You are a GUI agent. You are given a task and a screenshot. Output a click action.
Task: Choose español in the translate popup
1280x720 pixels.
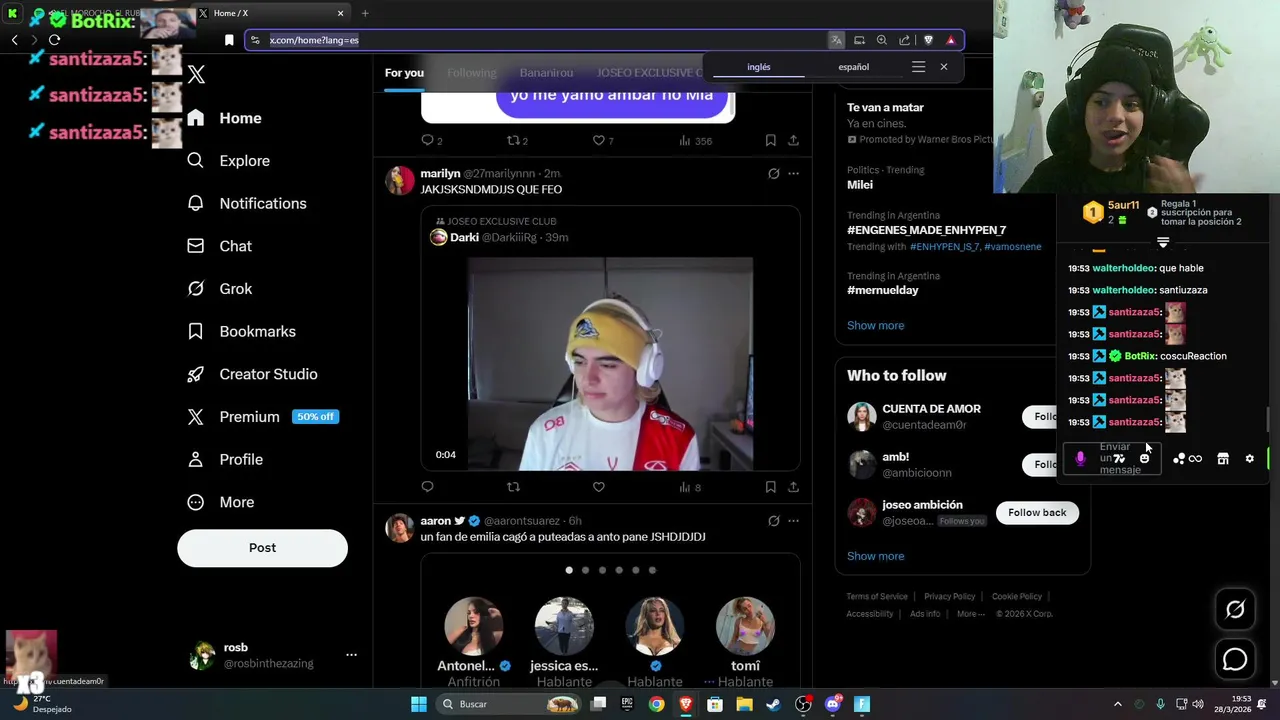click(x=853, y=67)
